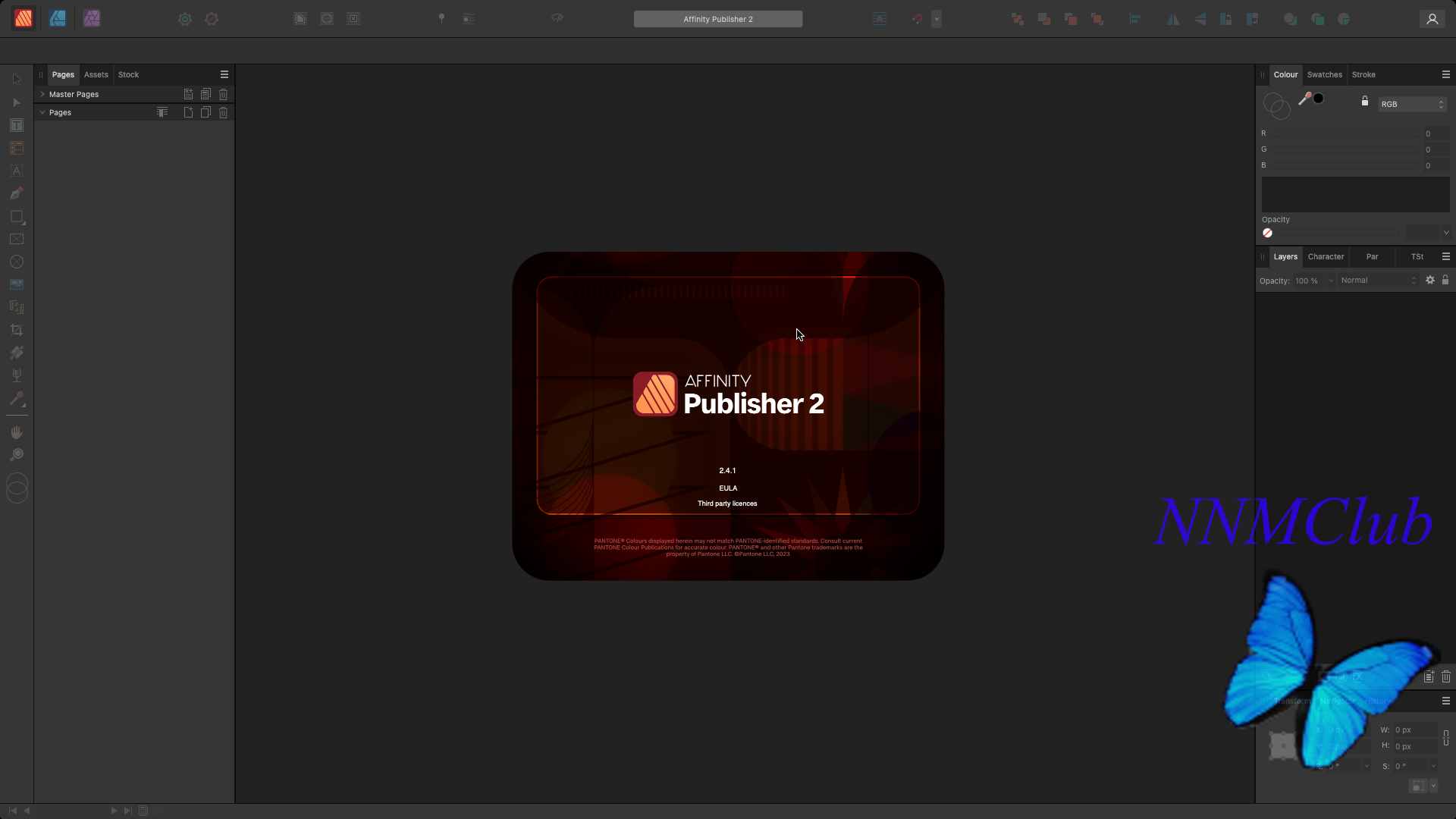Image resolution: width=1456 pixels, height=819 pixels.
Task: Click the Add pixel layer icon
Action: point(1429,676)
